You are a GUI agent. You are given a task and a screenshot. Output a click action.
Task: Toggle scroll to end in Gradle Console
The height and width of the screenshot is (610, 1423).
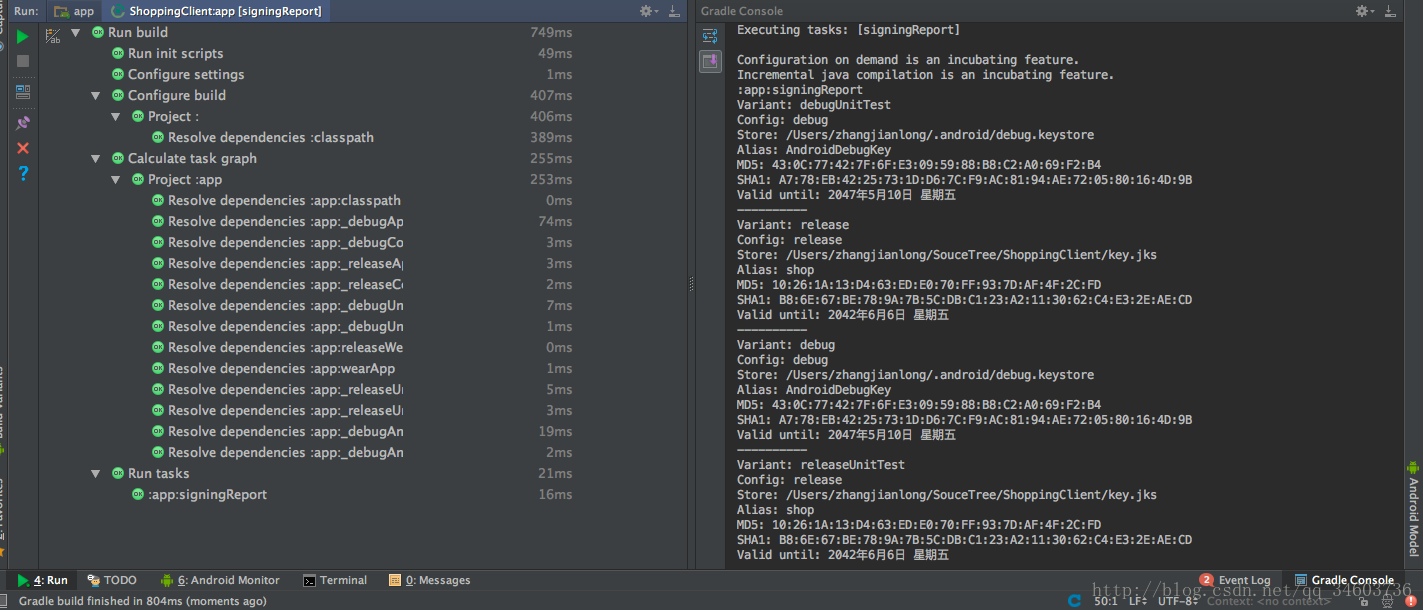point(710,61)
